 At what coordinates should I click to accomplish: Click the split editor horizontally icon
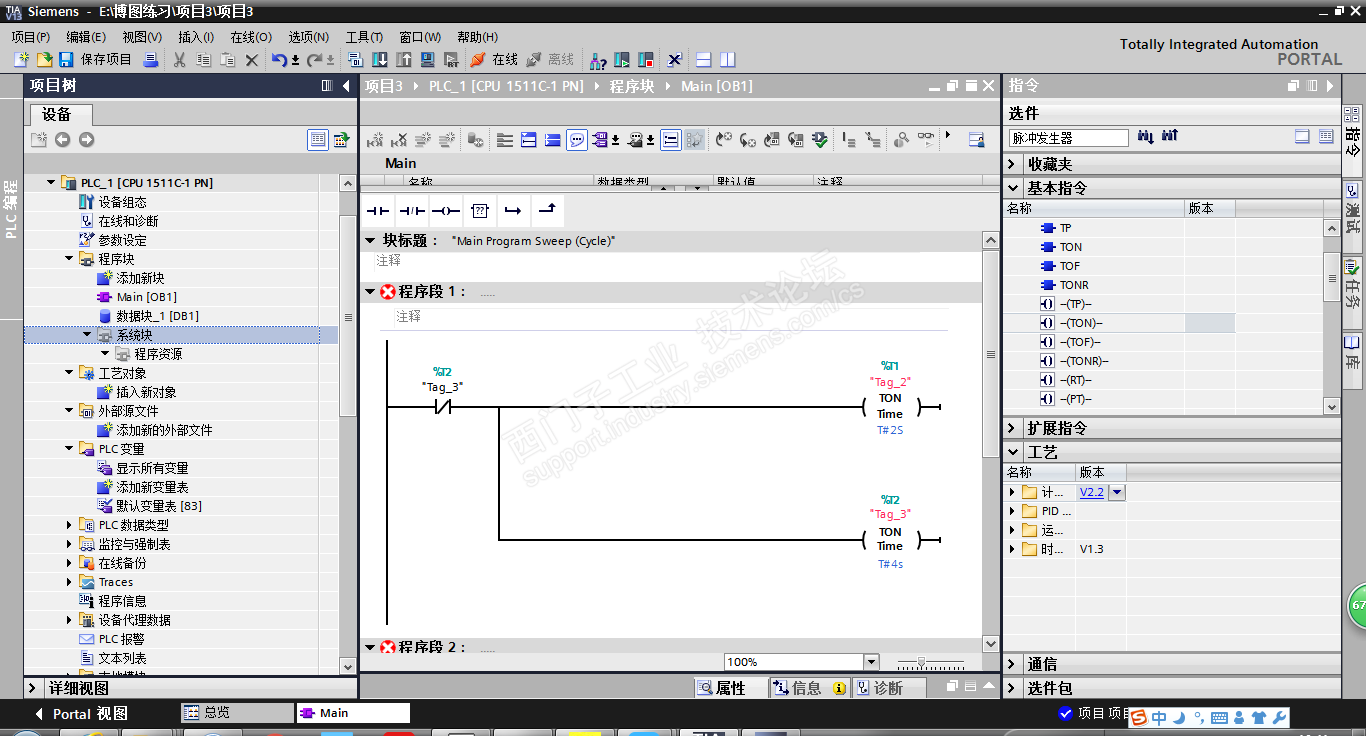click(x=704, y=60)
